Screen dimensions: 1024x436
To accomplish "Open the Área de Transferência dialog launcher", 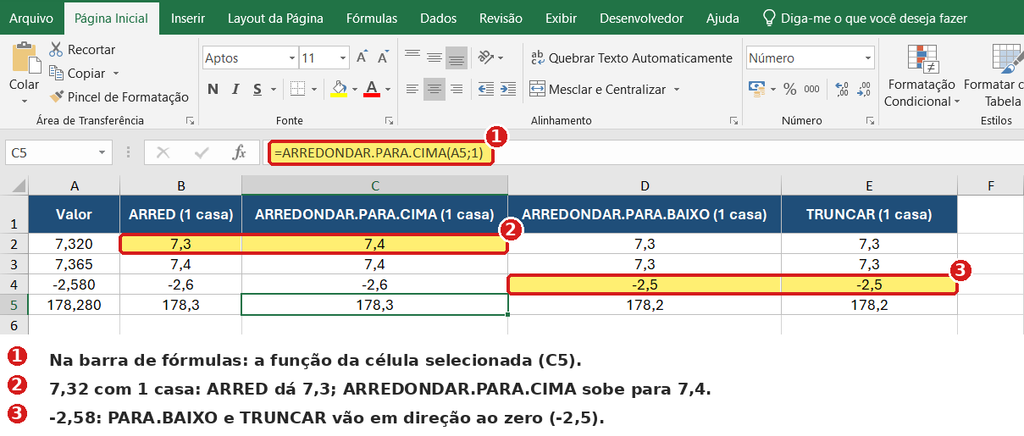I will click(x=190, y=121).
